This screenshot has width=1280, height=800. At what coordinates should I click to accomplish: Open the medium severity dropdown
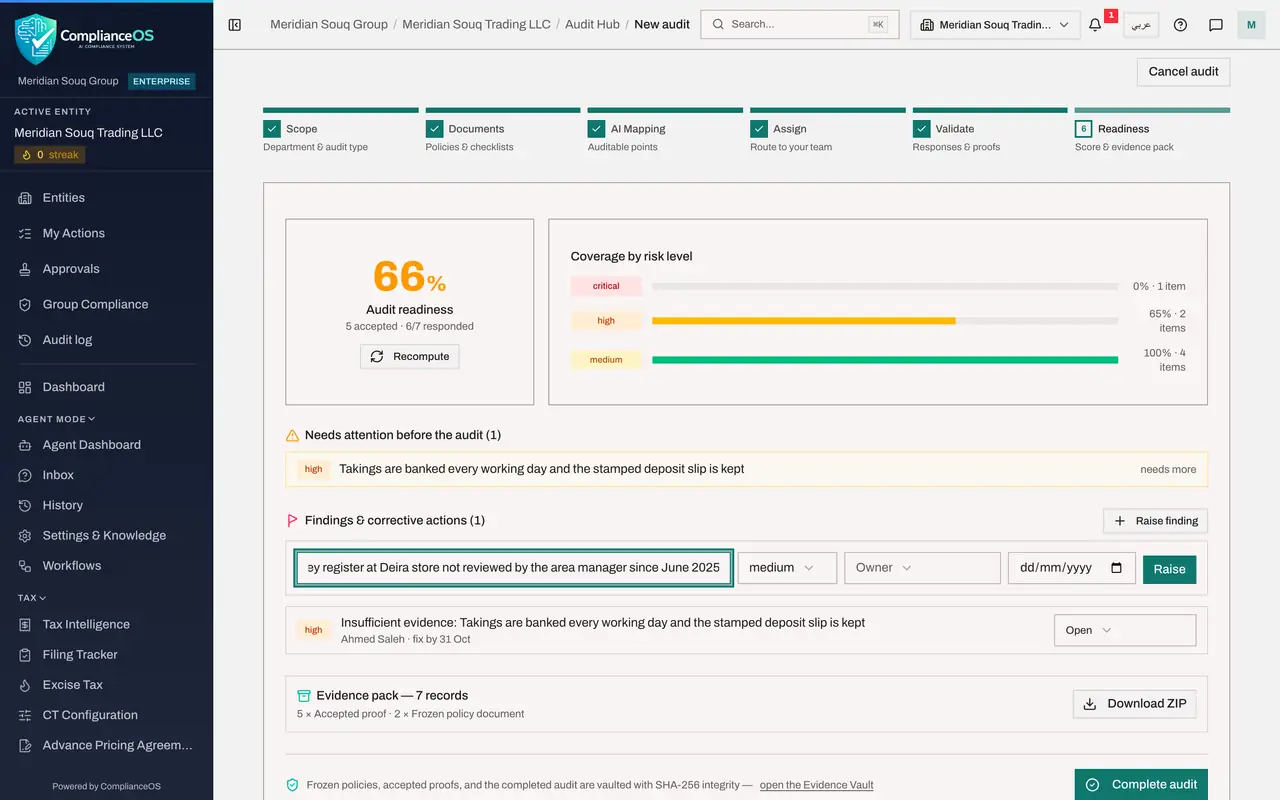788,568
